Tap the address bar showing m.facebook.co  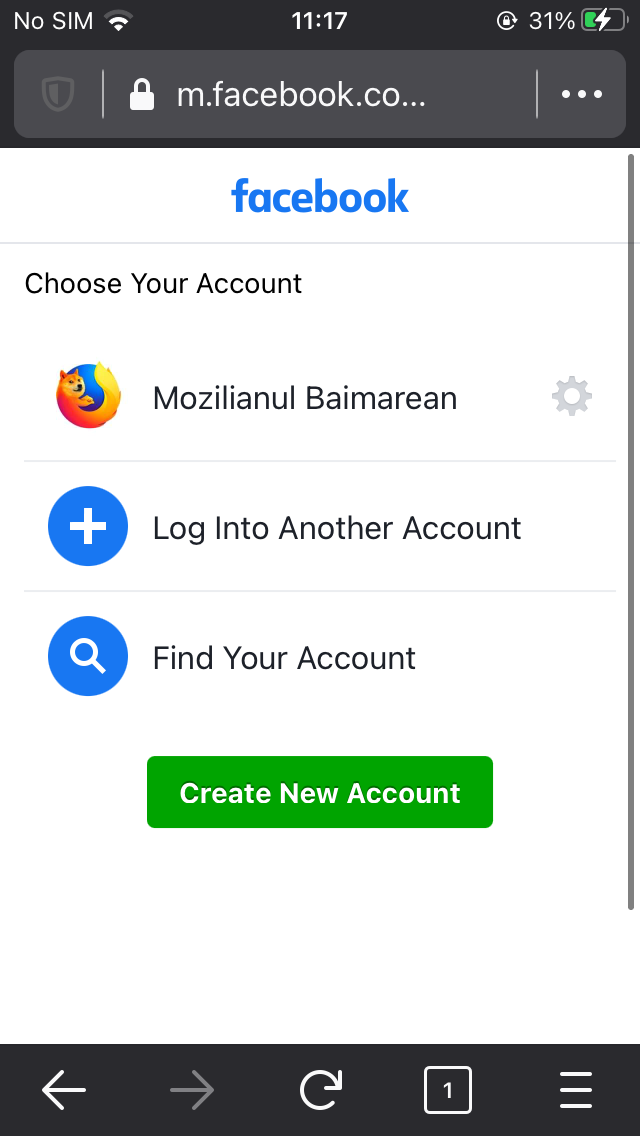coord(300,94)
